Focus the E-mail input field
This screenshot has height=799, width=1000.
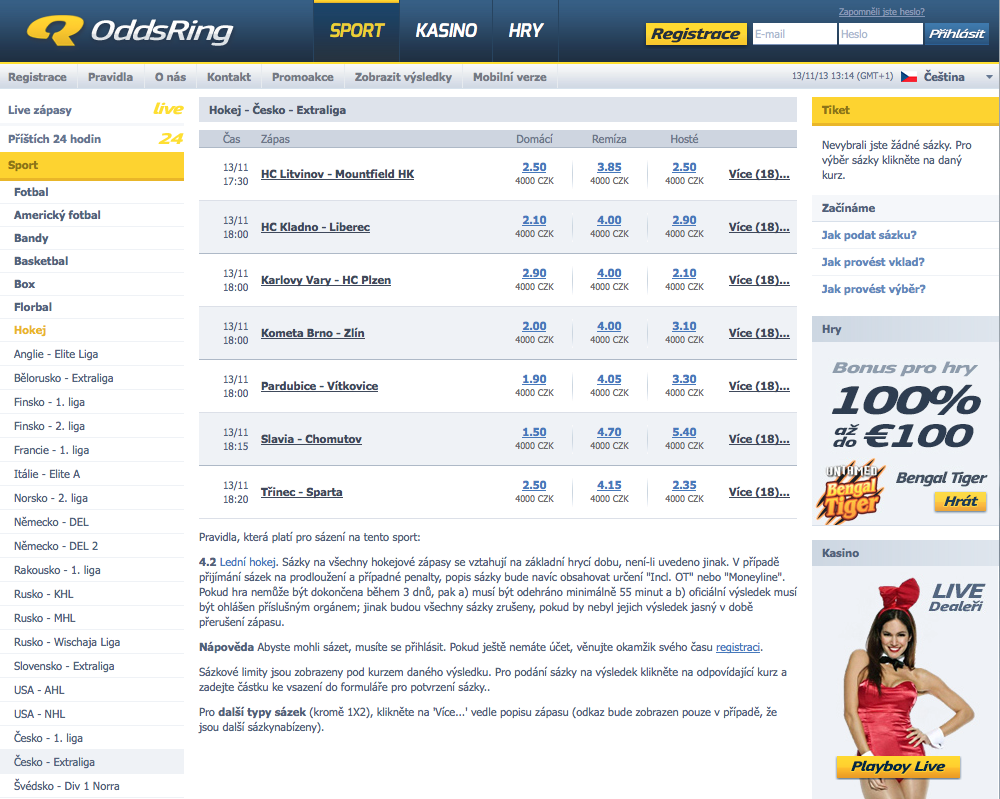click(793, 34)
